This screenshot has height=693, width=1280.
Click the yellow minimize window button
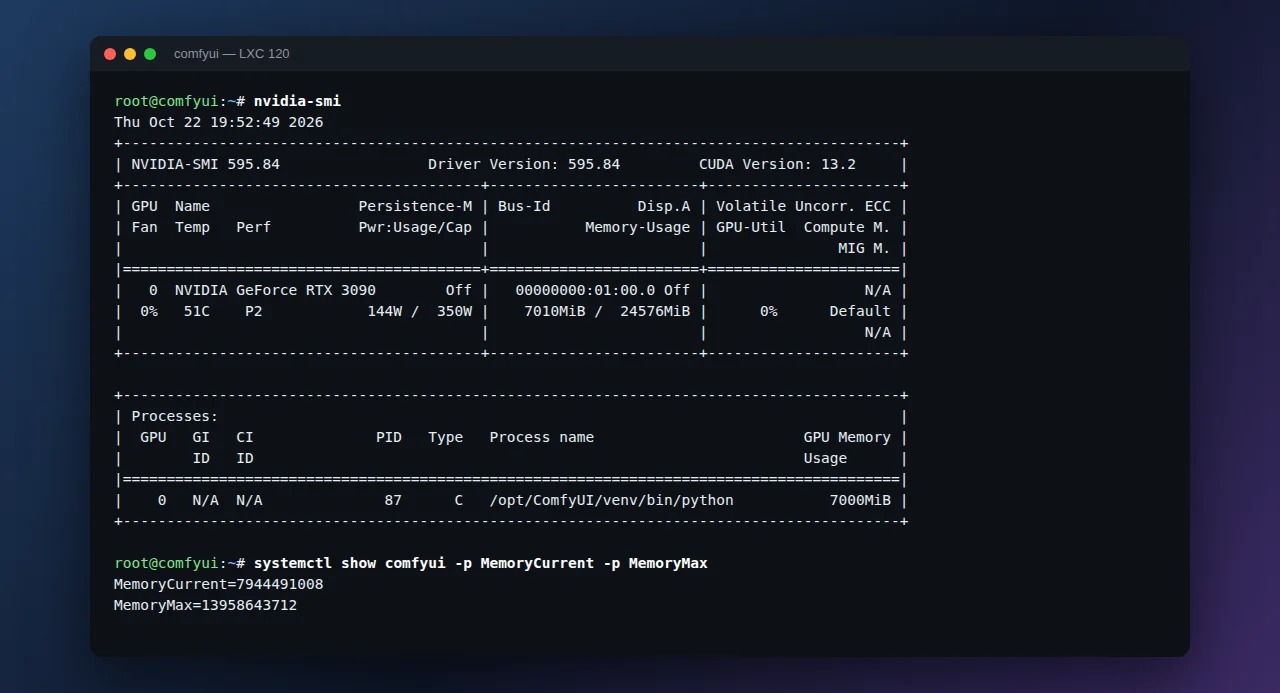(130, 54)
